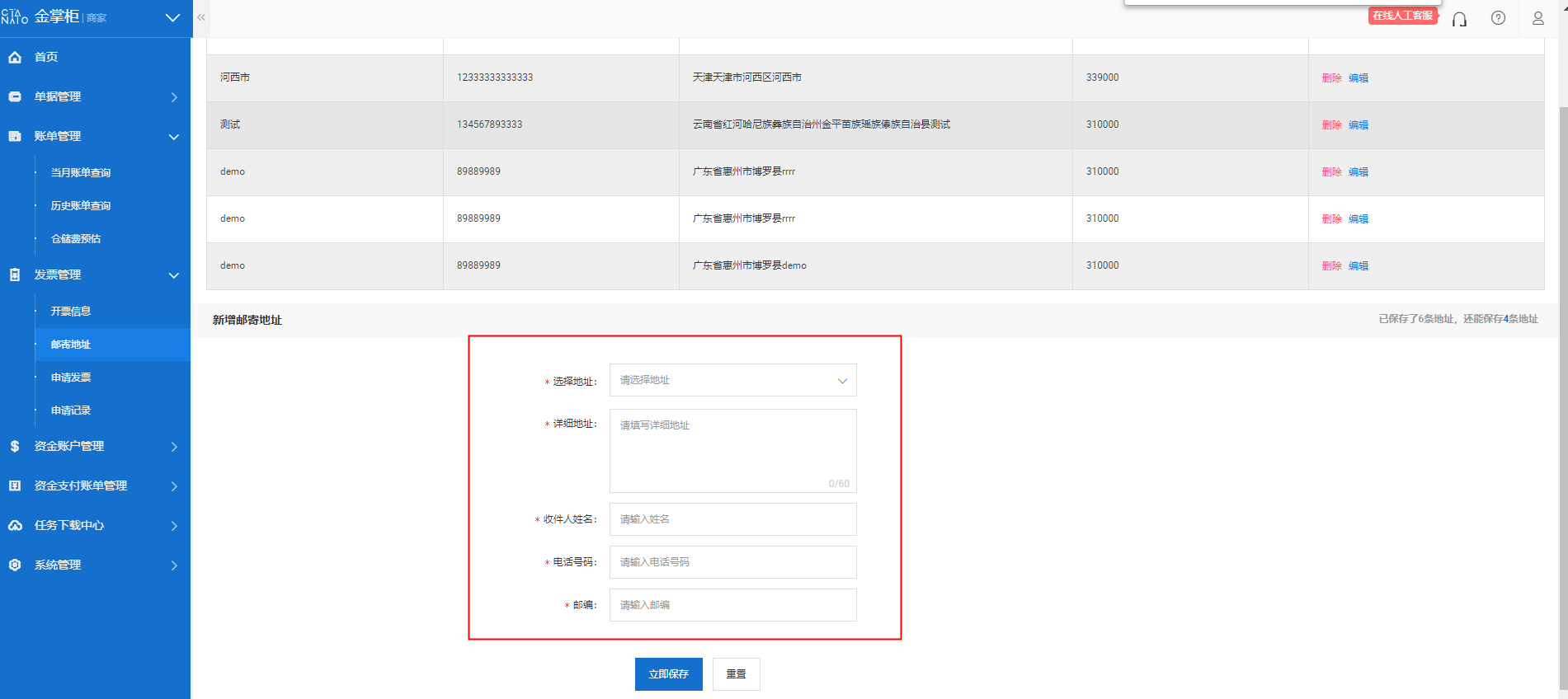The width and height of the screenshot is (1568, 699).
Task: Open 历史账单查询 menu item
Action: click(x=80, y=205)
